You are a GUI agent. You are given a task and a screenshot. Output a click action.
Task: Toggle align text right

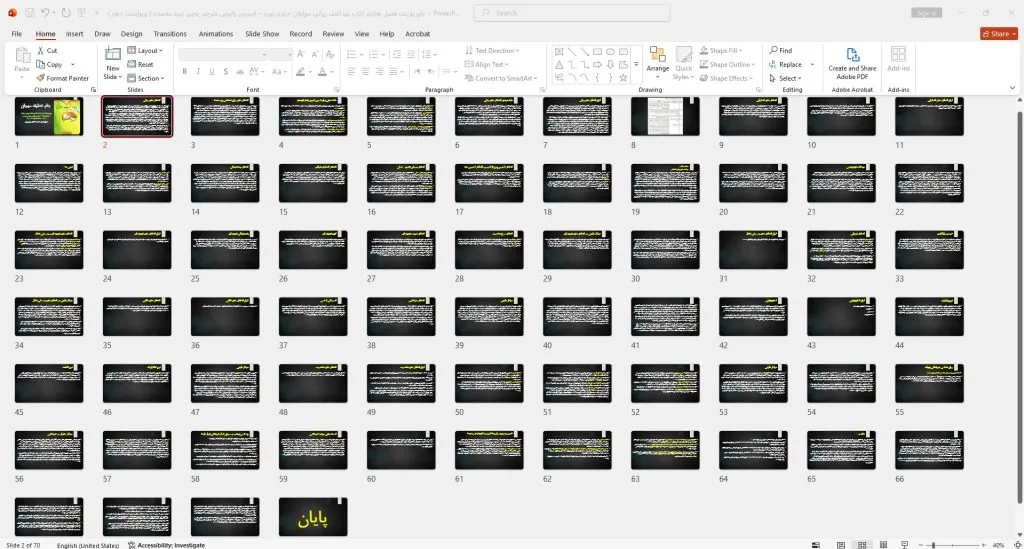379,71
